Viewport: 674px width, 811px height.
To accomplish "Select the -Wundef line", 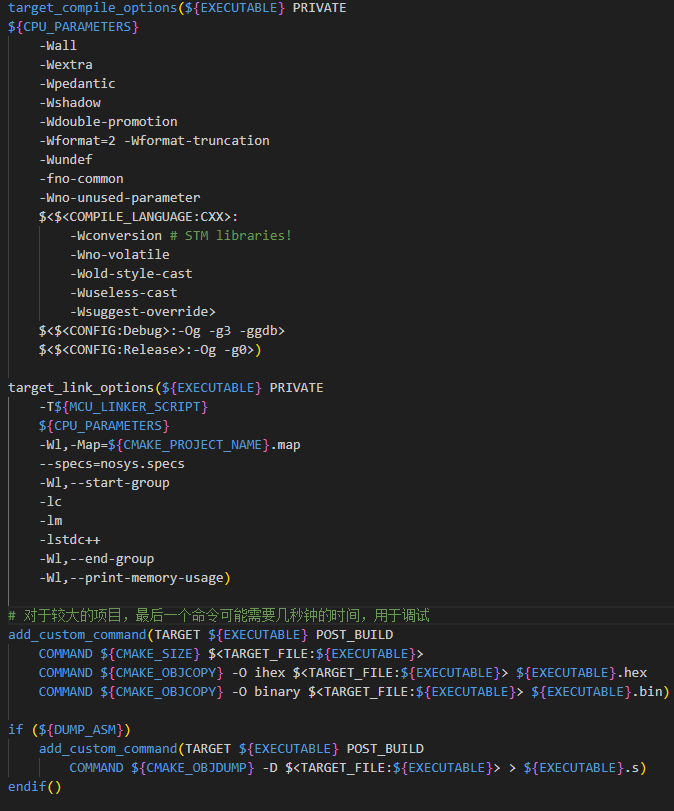I will (x=66, y=160).
